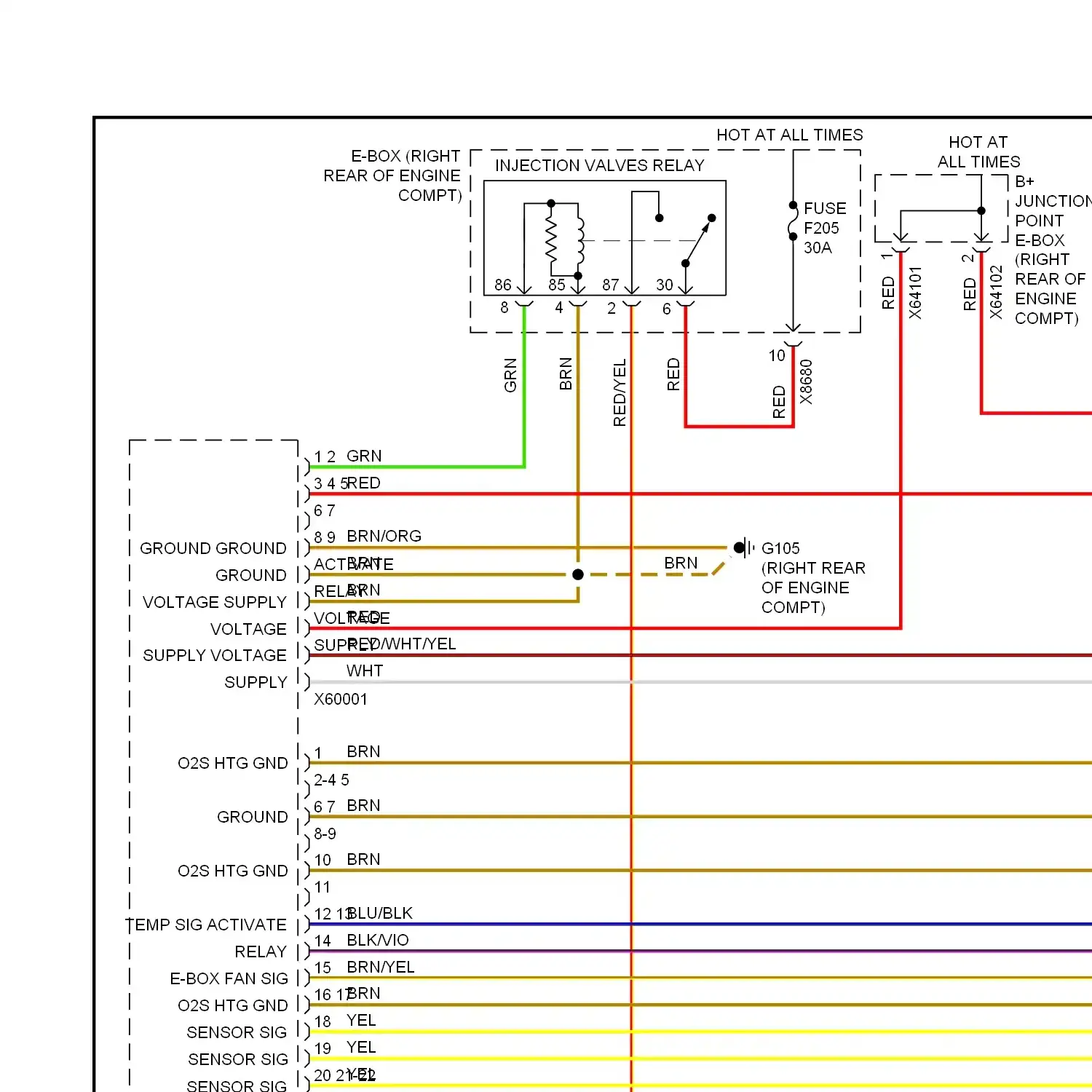
Task: Click the 'E-BOX FAN SIG' label
Action: click(x=229, y=978)
